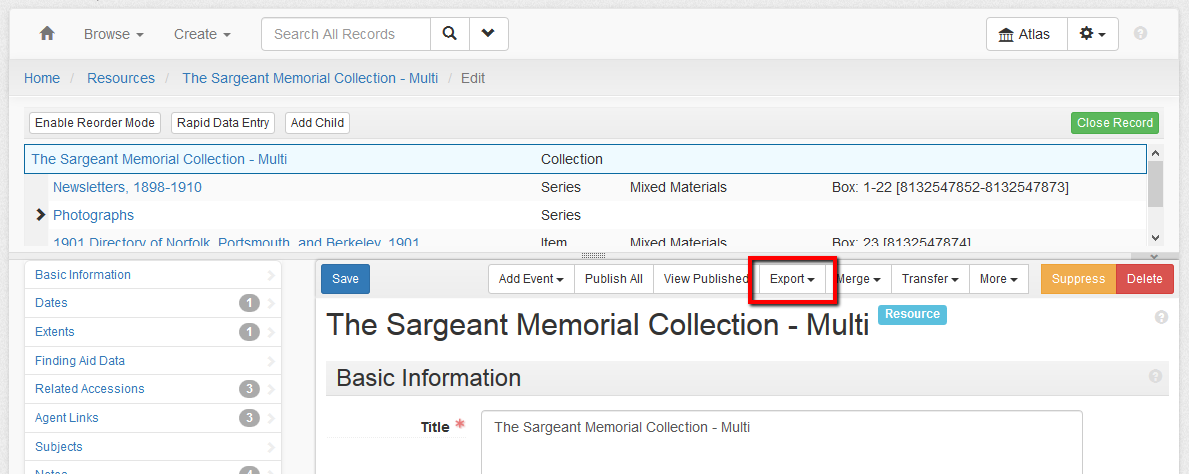Open the Create menu

click(202, 34)
